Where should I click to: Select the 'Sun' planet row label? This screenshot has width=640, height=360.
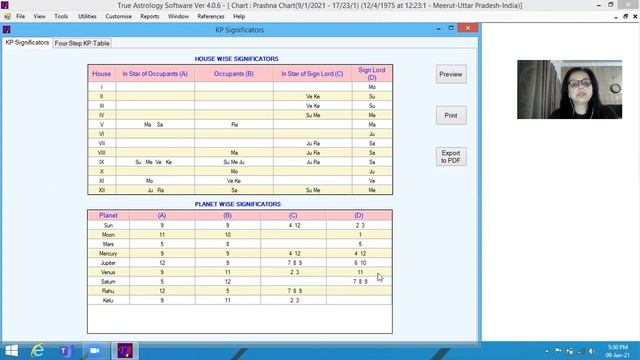[108, 225]
